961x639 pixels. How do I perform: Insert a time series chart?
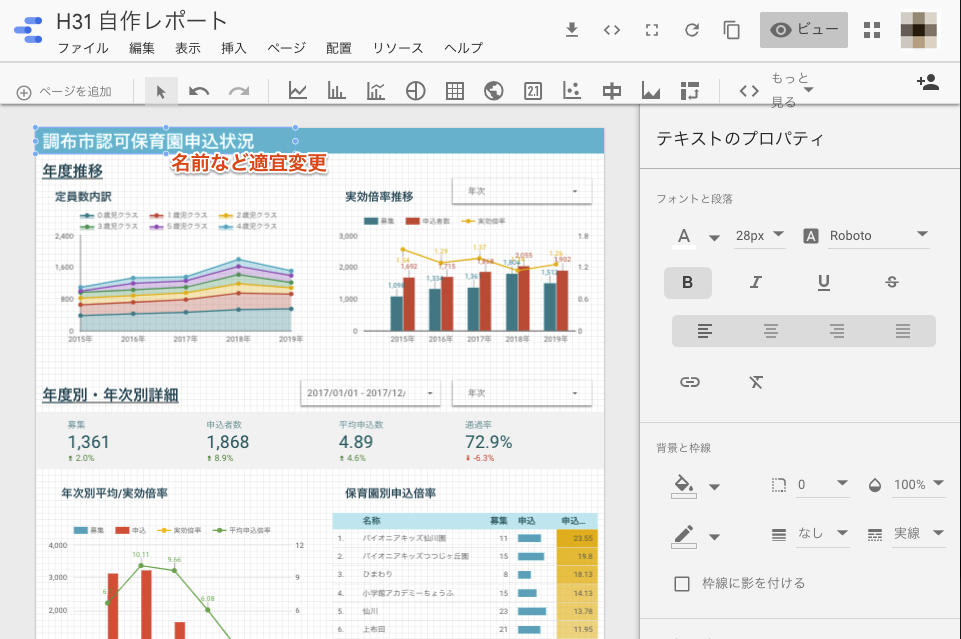(x=298, y=91)
